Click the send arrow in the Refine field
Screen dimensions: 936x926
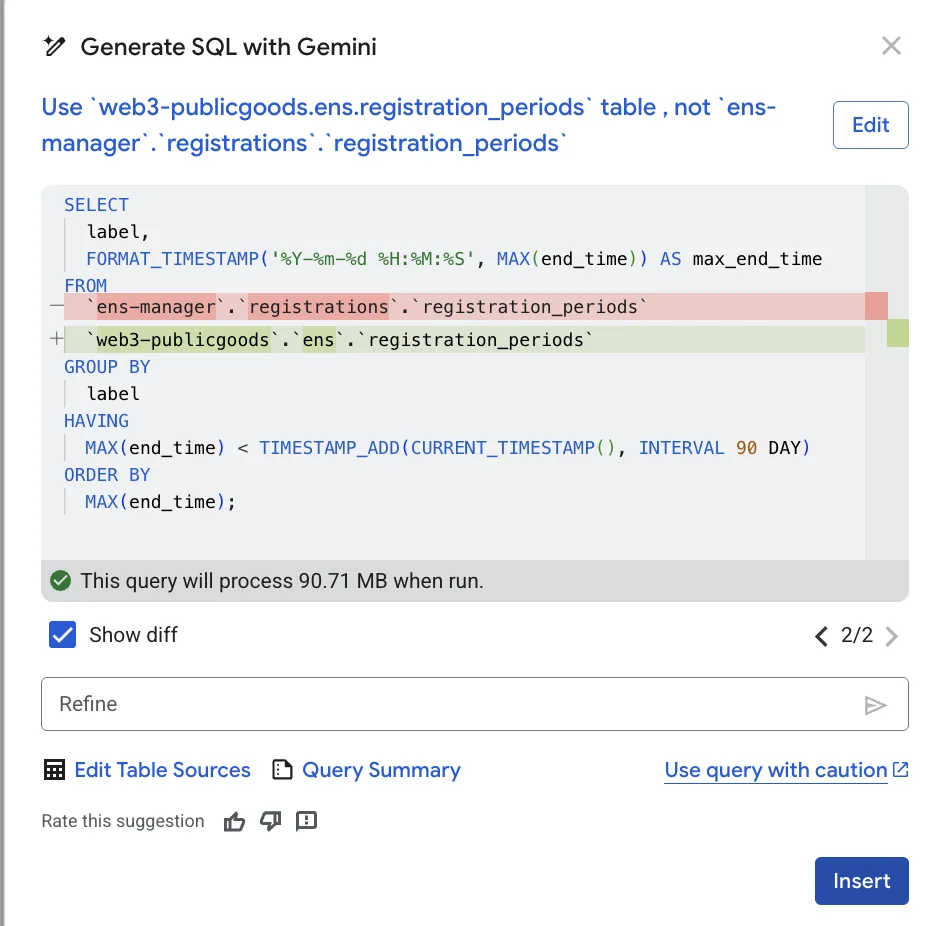tap(877, 704)
